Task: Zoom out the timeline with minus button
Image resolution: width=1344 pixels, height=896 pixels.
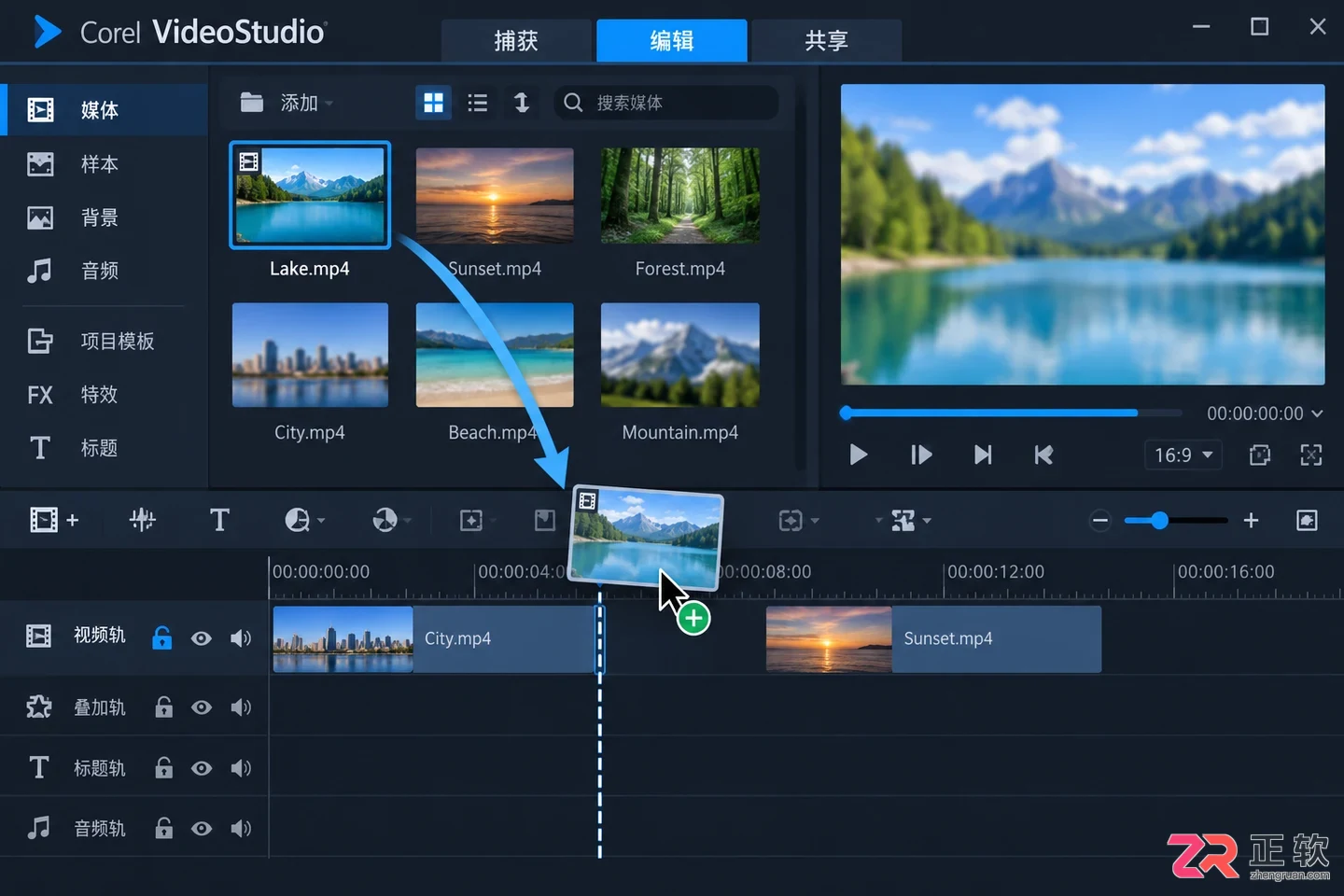Action: (1100, 521)
